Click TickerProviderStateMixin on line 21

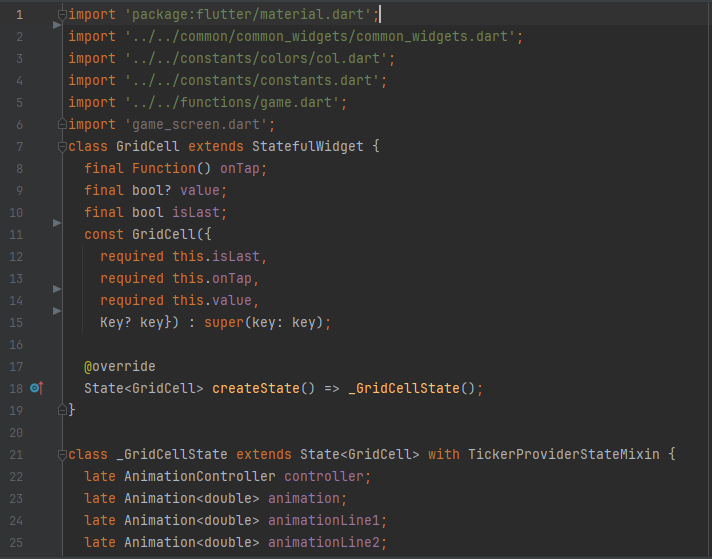tap(564, 455)
